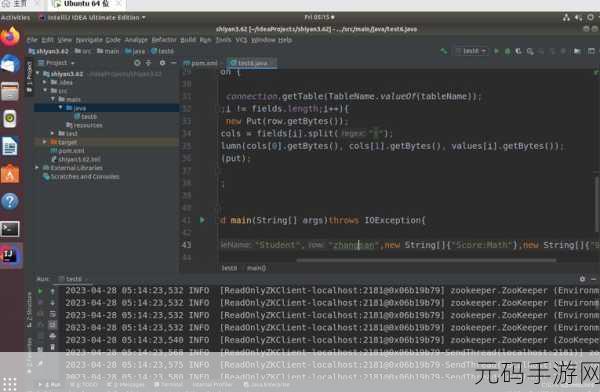This screenshot has width=600, height=392.
Task: Toggle the vertical Project tool window button
Action: coord(29,77)
